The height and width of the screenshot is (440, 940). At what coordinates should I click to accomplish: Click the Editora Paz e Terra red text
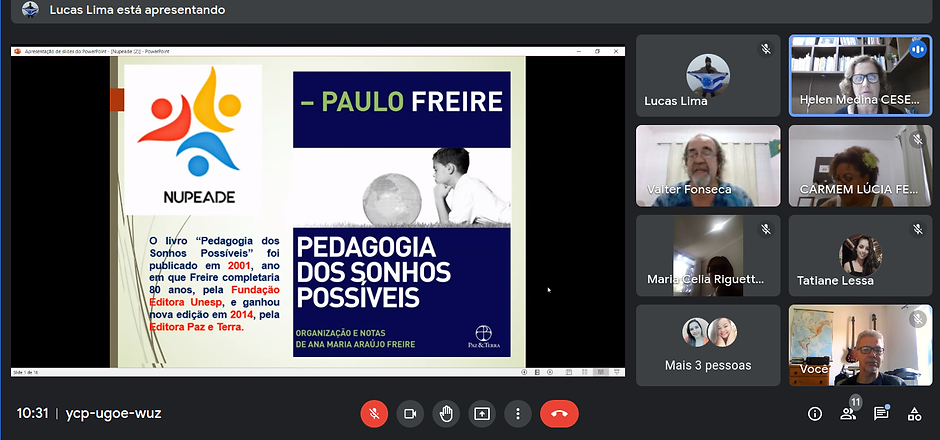pos(197,327)
